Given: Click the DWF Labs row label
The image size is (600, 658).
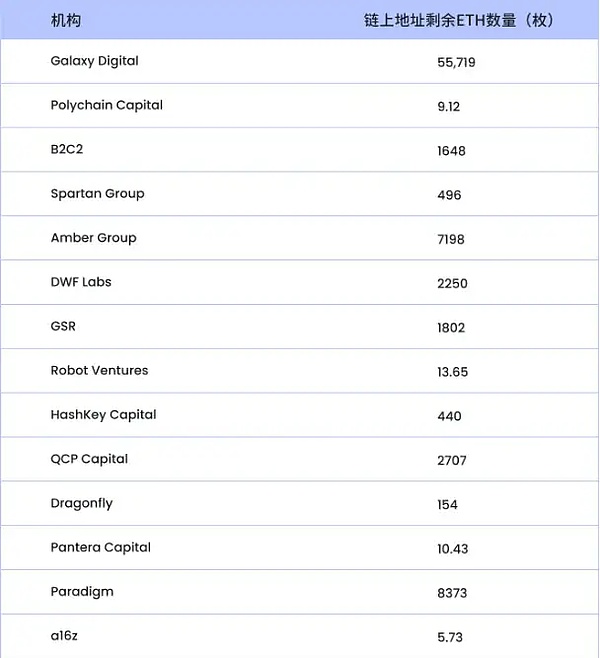Looking at the screenshot, I should point(81,282).
